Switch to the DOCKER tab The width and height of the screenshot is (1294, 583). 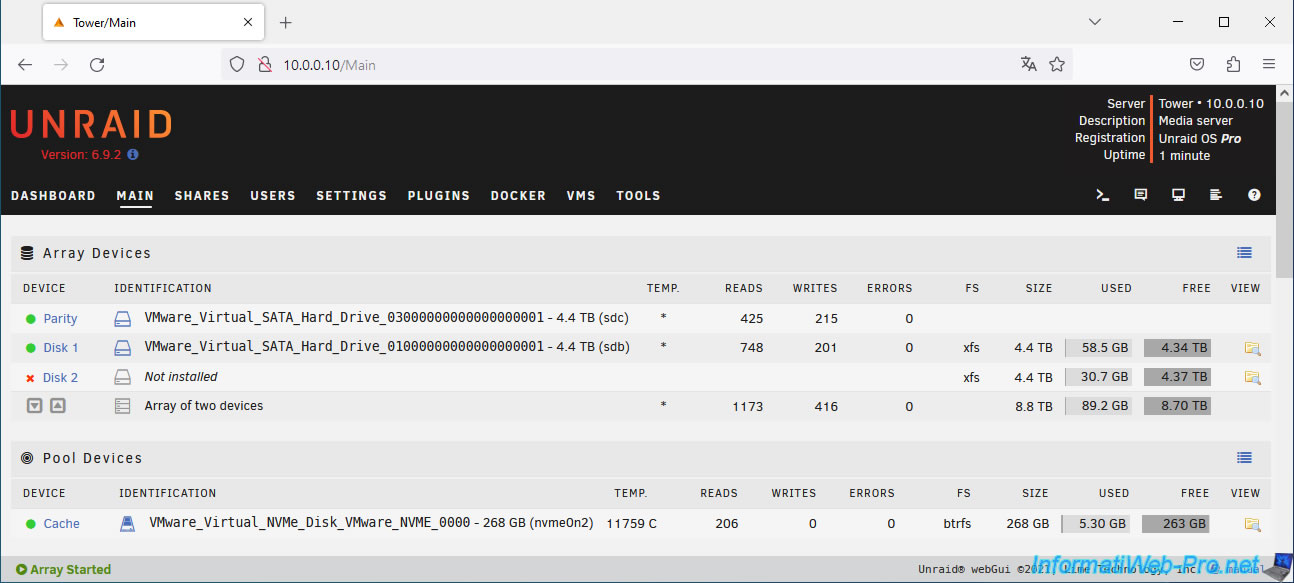(x=518, y=196)
